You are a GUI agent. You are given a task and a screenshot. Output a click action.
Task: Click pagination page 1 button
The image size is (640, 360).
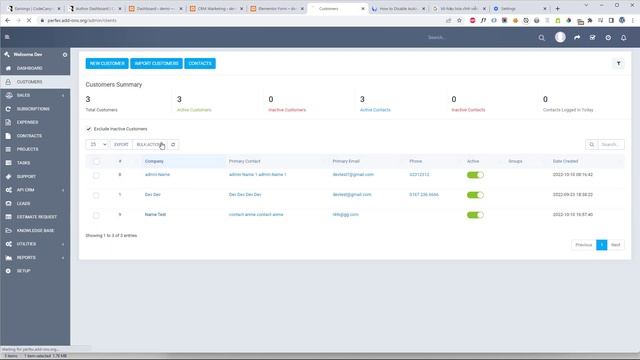[x=602, y=245]
